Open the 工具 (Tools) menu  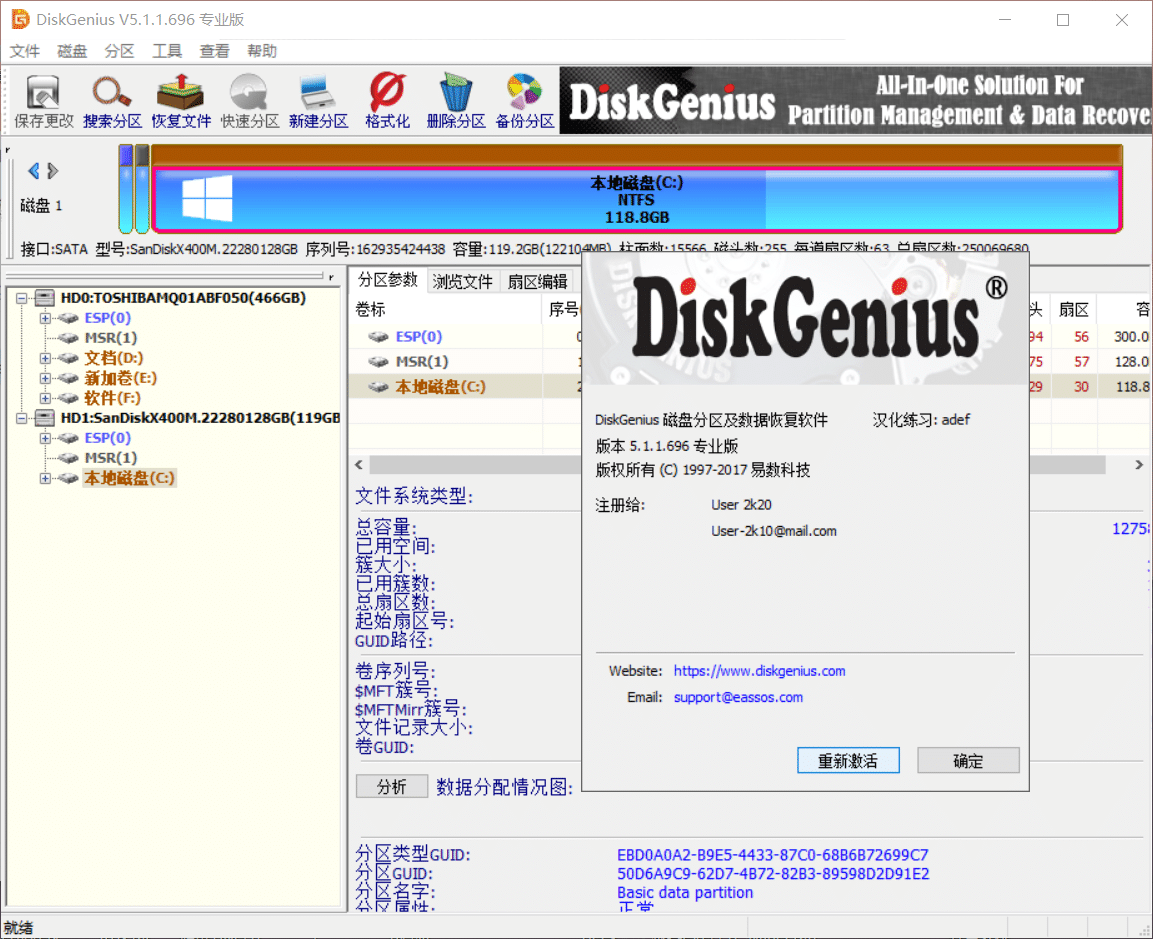click(x=167, y=51)
